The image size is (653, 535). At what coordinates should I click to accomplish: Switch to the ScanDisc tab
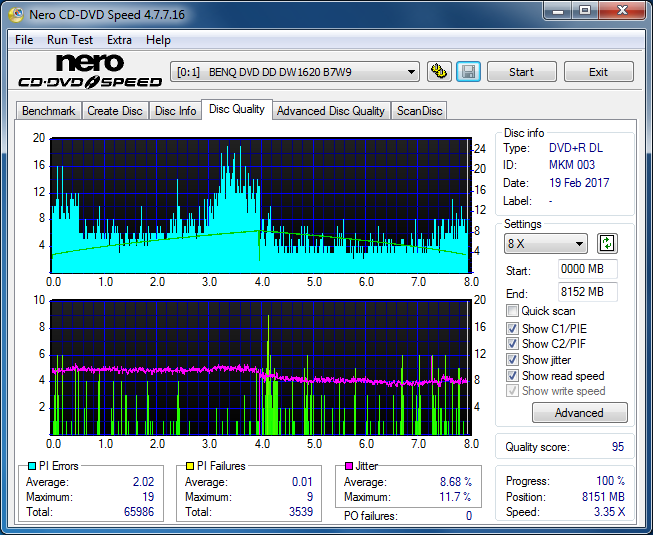pos(419,111)
